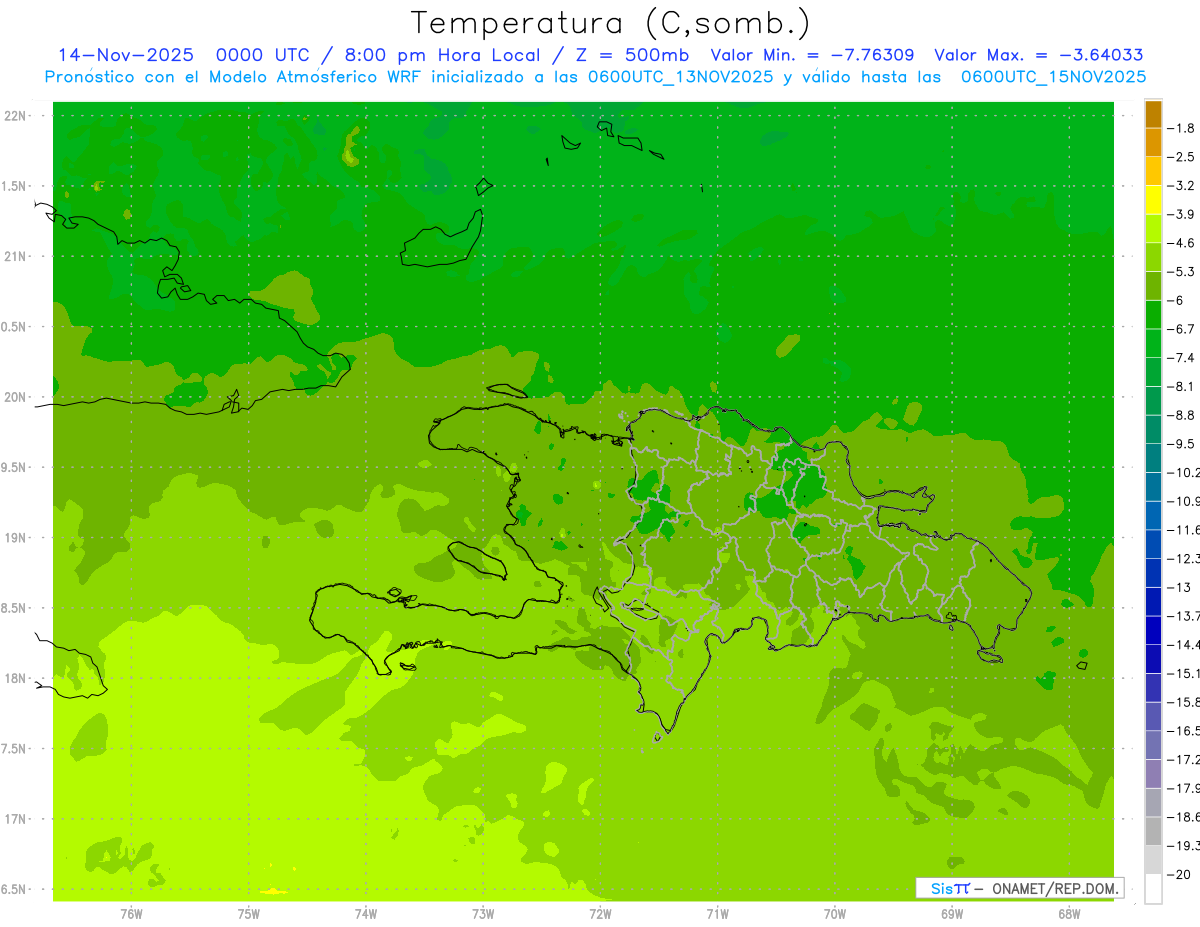Click the "0000 UTC" time label
This screenshot has width=1200, height=927.
pyautogui.click(x=266, y=56)
